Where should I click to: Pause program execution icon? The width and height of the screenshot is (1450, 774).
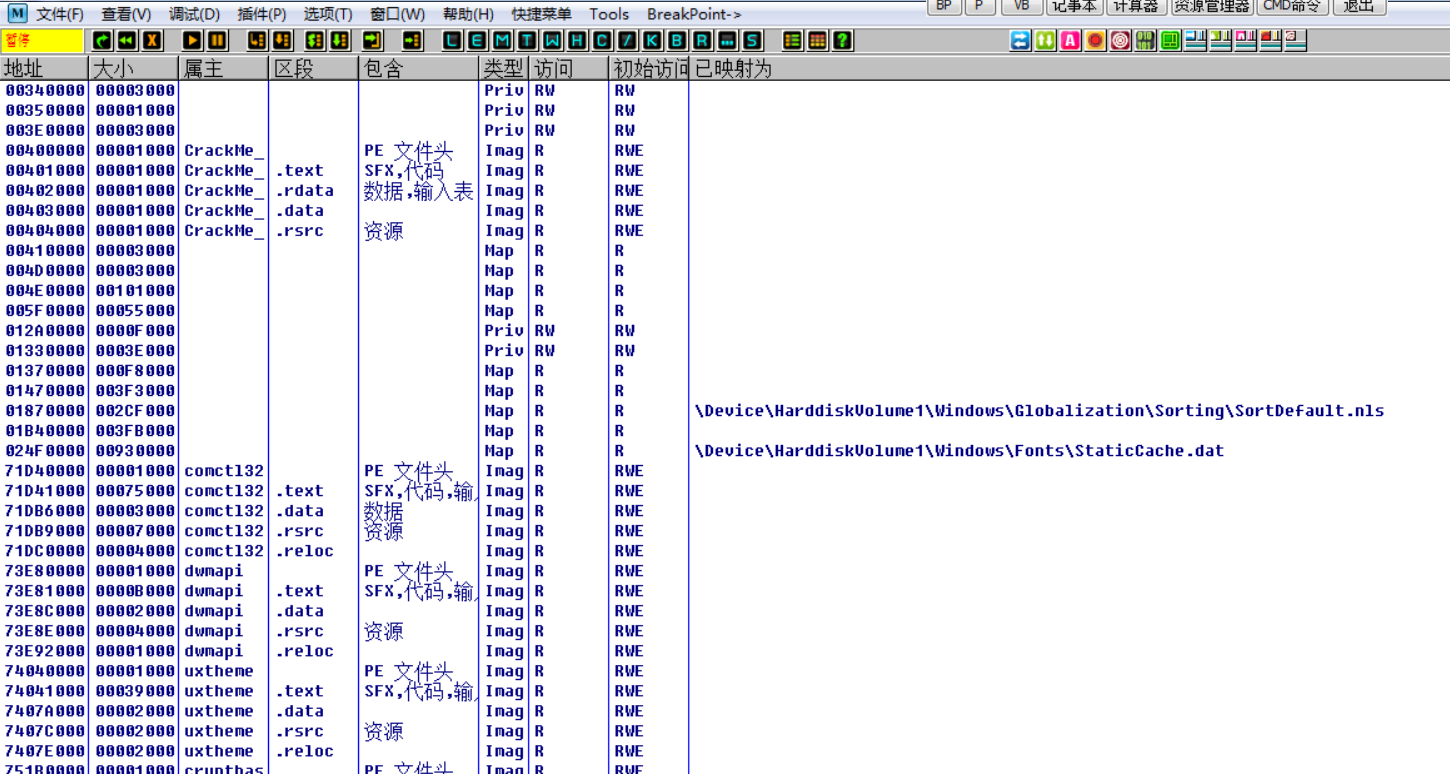[218, 42]
